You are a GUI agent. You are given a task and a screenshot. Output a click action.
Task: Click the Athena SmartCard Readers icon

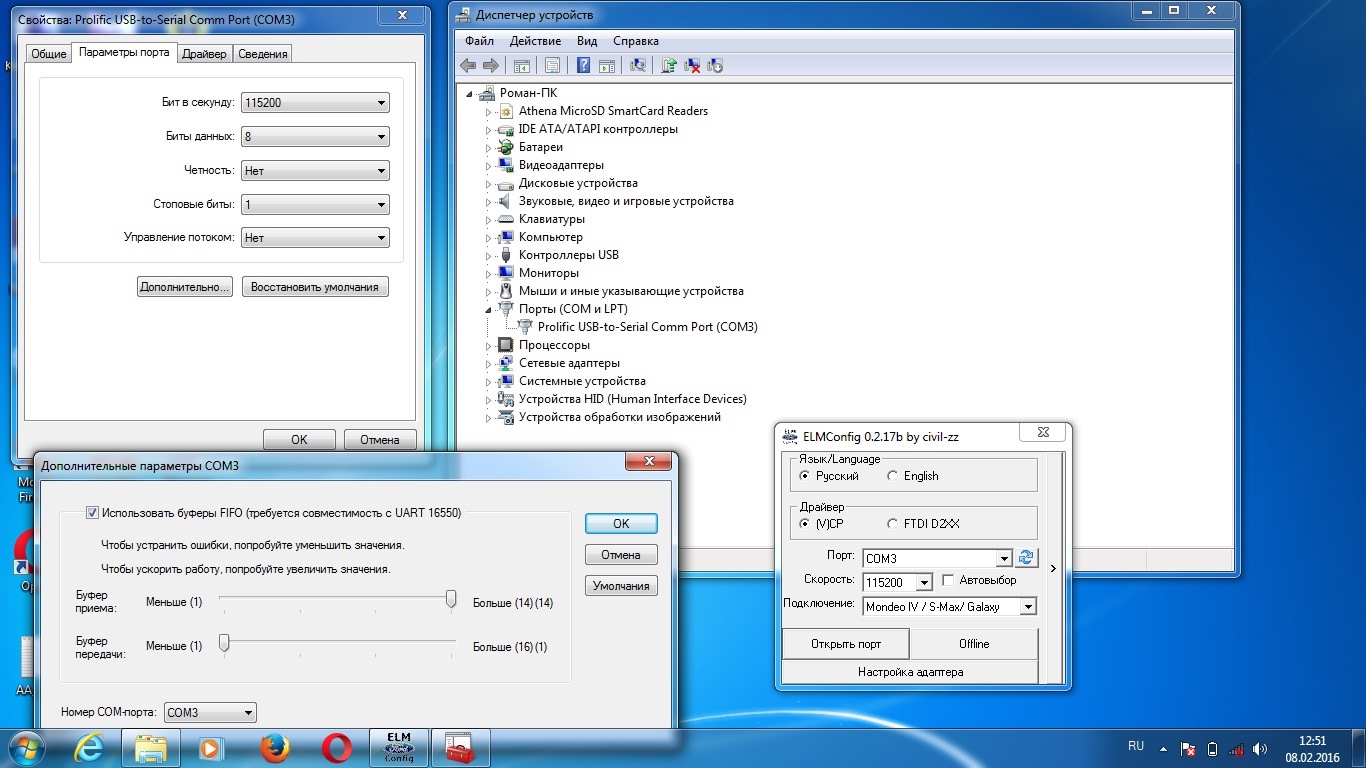click(x=507, y=111)
